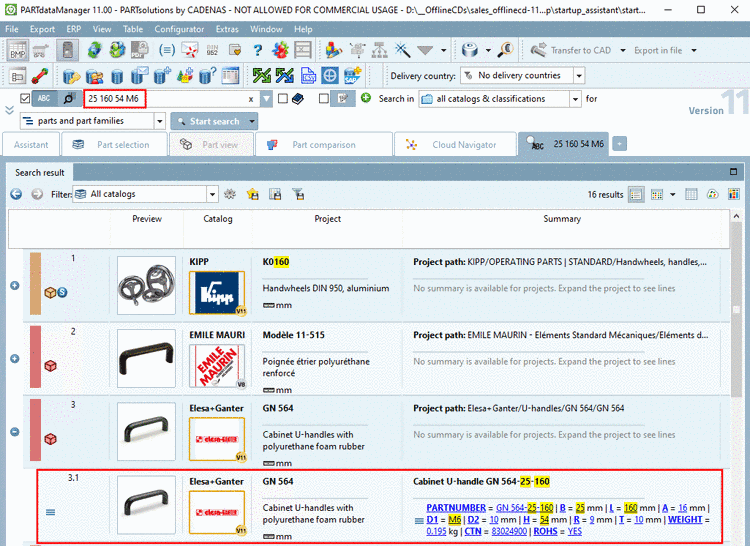Collapse the Elesa+Ganter GN 564 row
This screenshot has width=750, height=546.
coord(15,432)
